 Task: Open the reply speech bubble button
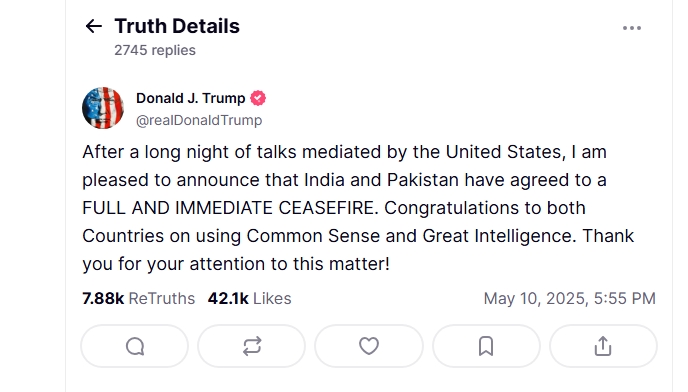(135, 346)
